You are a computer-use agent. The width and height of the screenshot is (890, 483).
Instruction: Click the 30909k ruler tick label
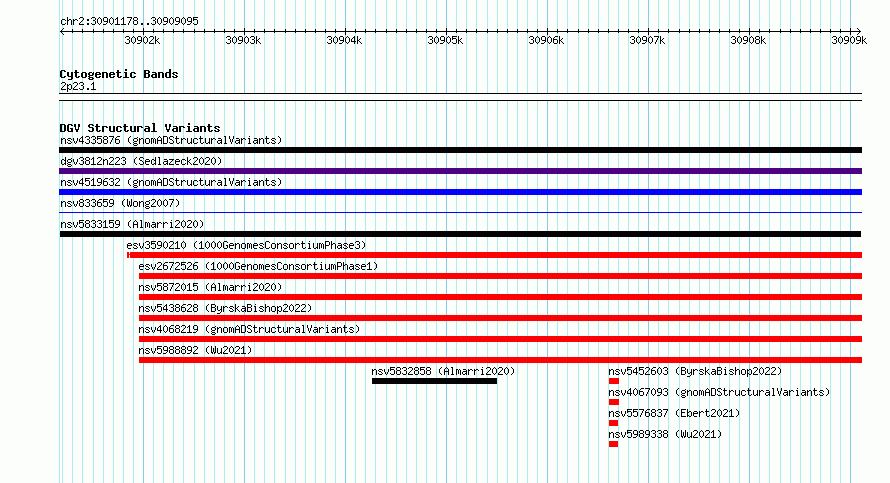point(849,40)
